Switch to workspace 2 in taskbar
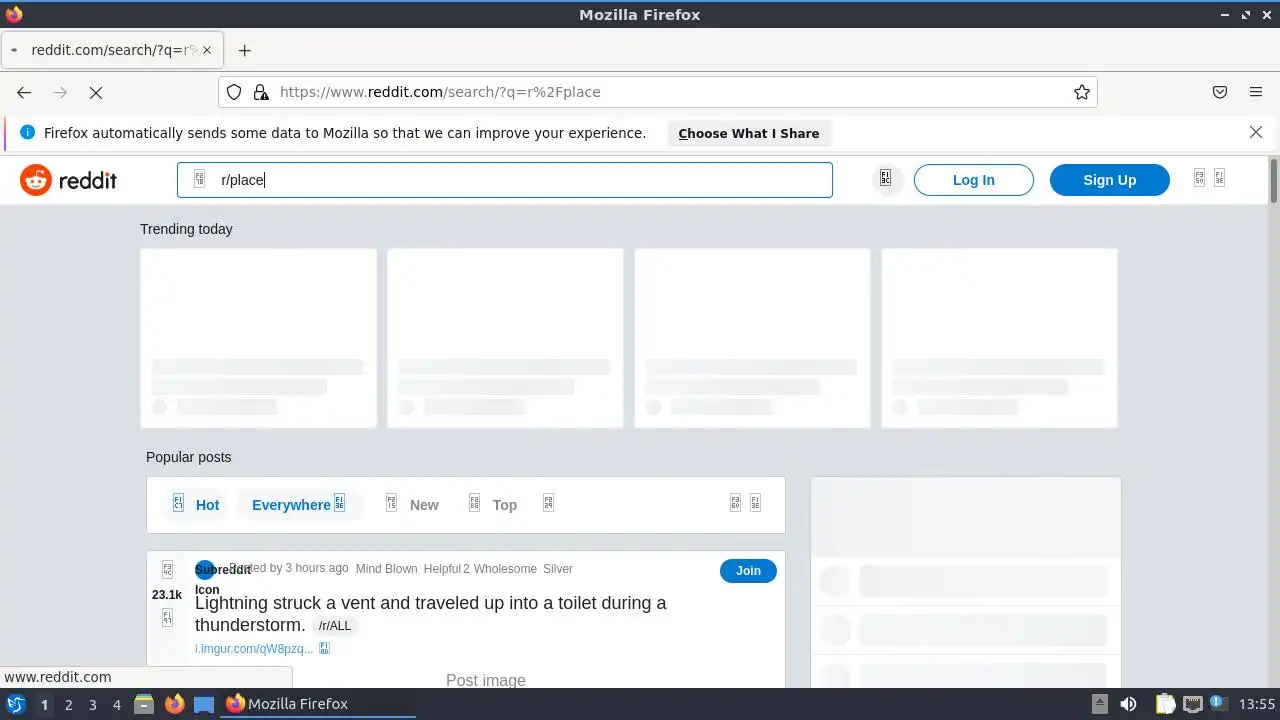Viewport: 1280px width, 720px height. click(x=68, y=704)
